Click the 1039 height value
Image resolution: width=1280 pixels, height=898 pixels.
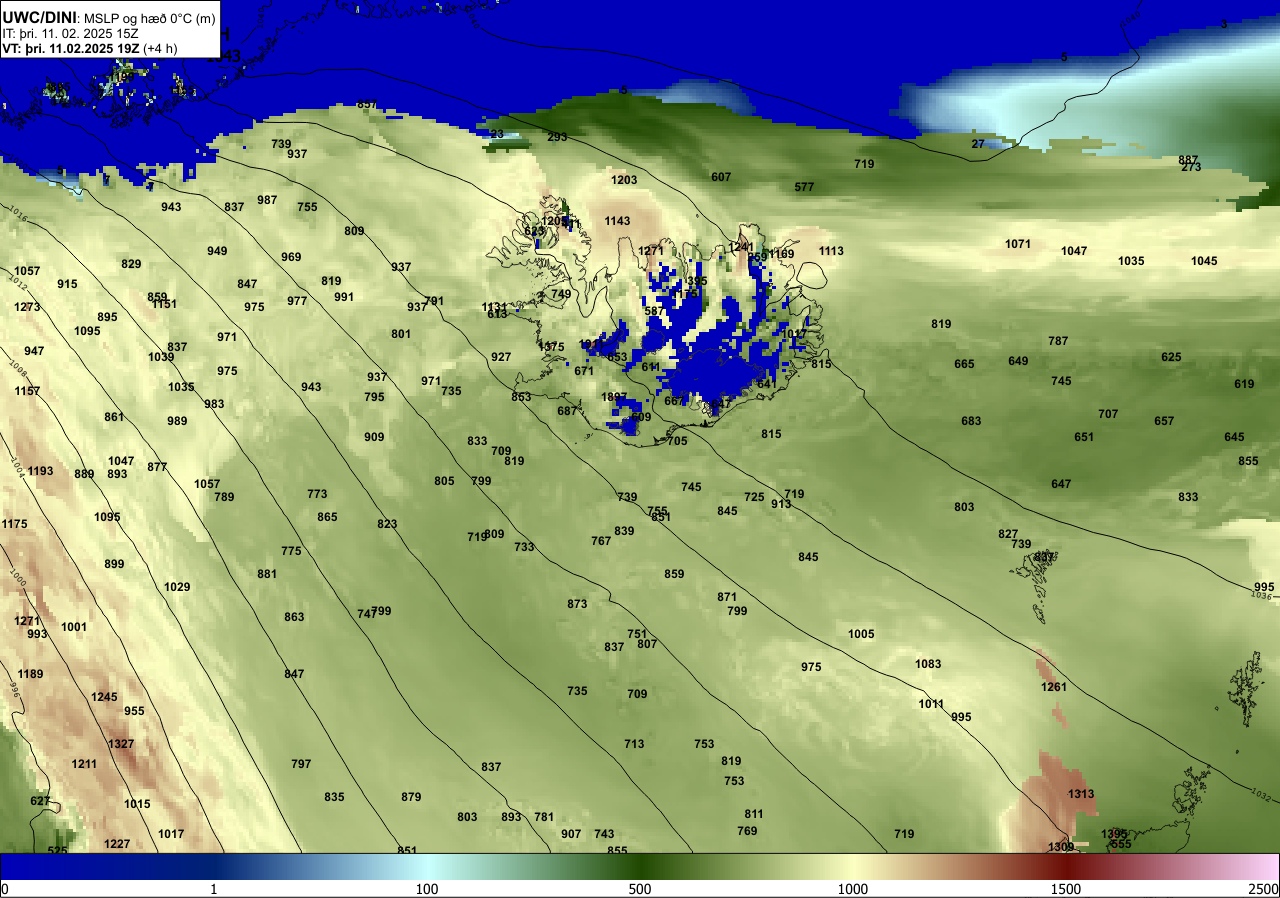click(x=161, y=357)
